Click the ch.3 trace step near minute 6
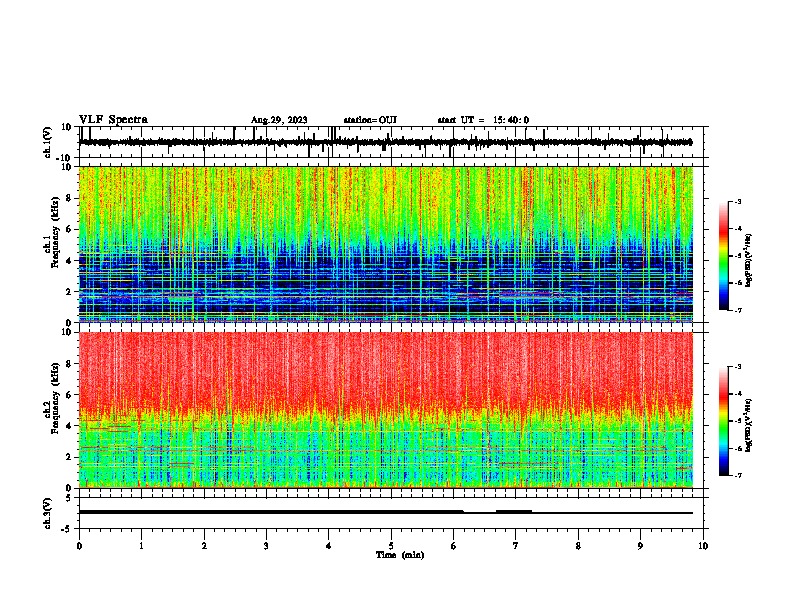792x612 pixels. (x=464, y=512)
